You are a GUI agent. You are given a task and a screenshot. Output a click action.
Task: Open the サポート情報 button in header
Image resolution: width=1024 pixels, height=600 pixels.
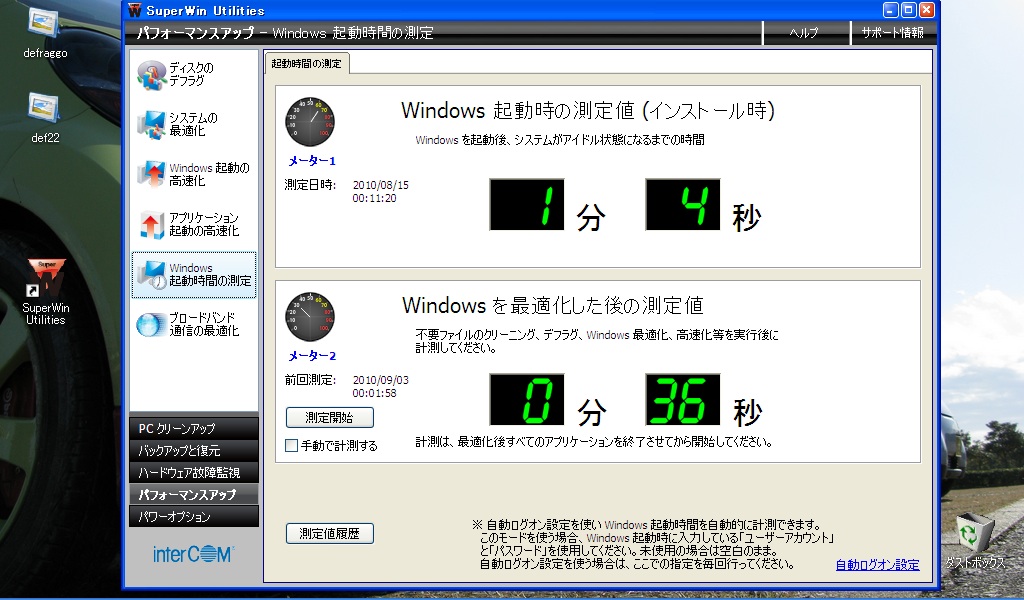(893, 33)
